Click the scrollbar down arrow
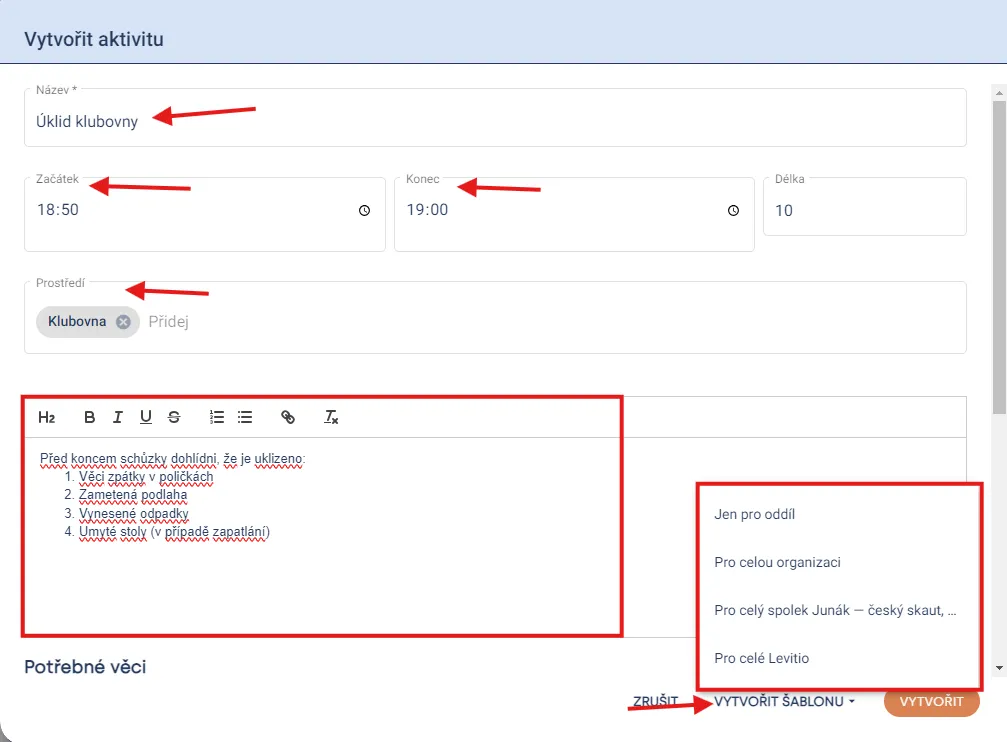The width and height of the screenshot is (1007, 742). click(999, 668)
